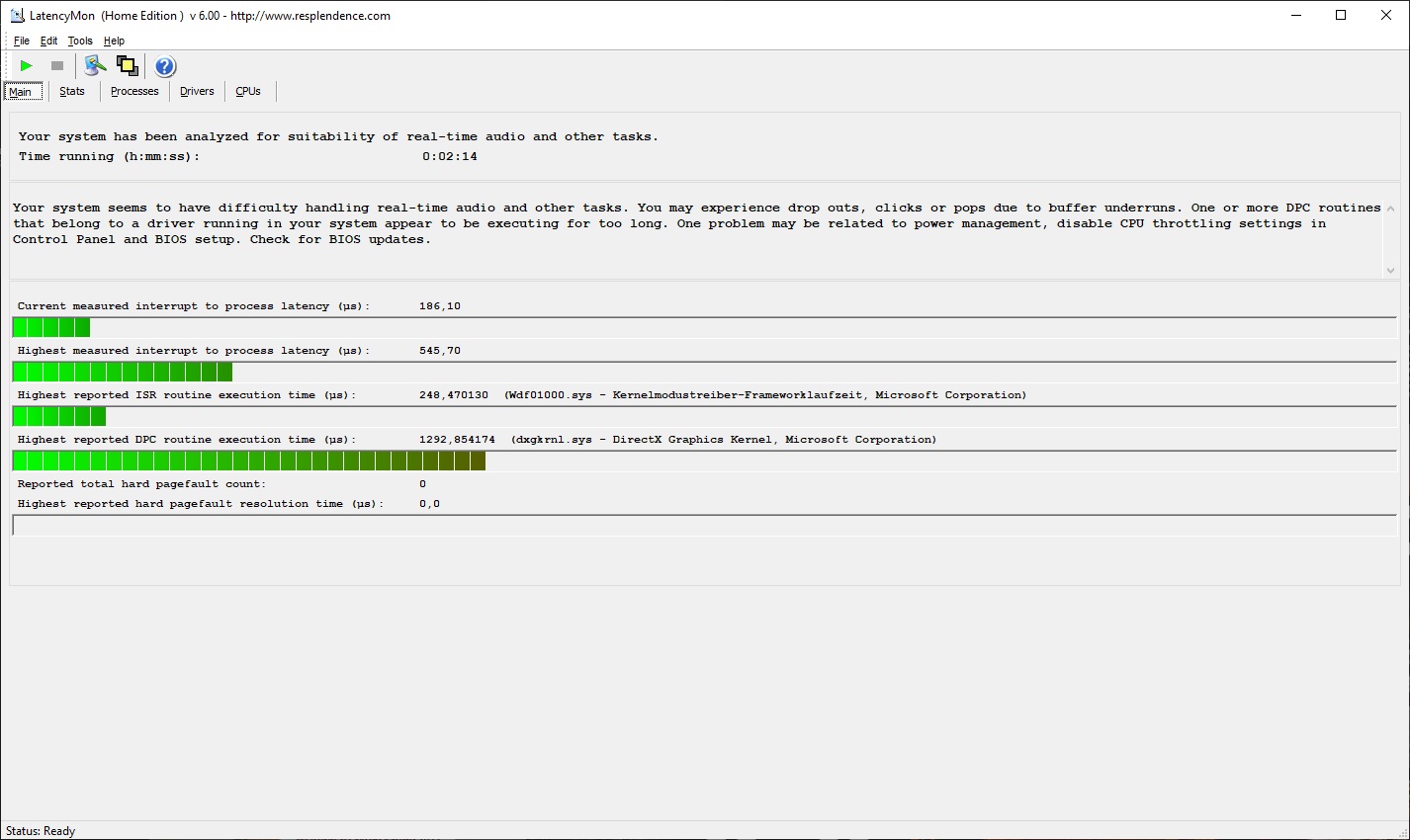Open help with the blue question mark
This screenshot has width=1410, height=840.
(165, 66)
